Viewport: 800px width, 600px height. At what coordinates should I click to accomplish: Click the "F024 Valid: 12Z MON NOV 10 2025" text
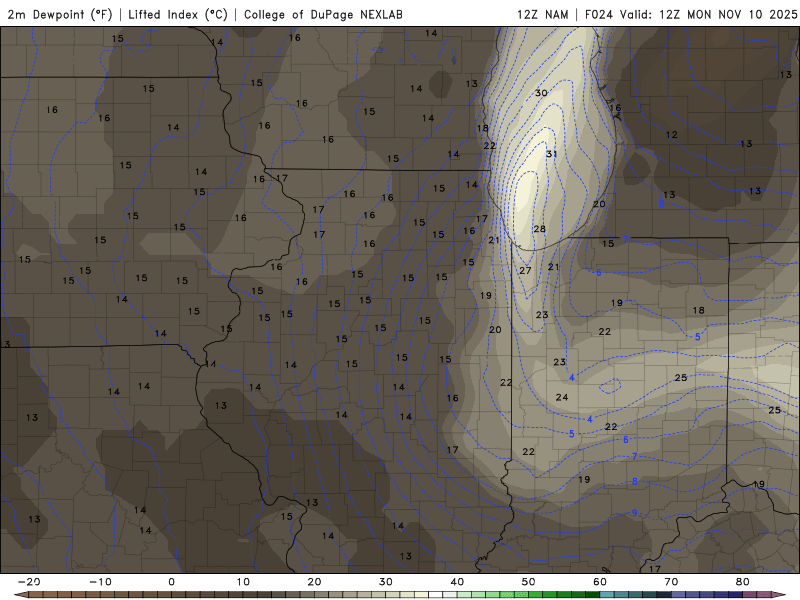(691, 15)
